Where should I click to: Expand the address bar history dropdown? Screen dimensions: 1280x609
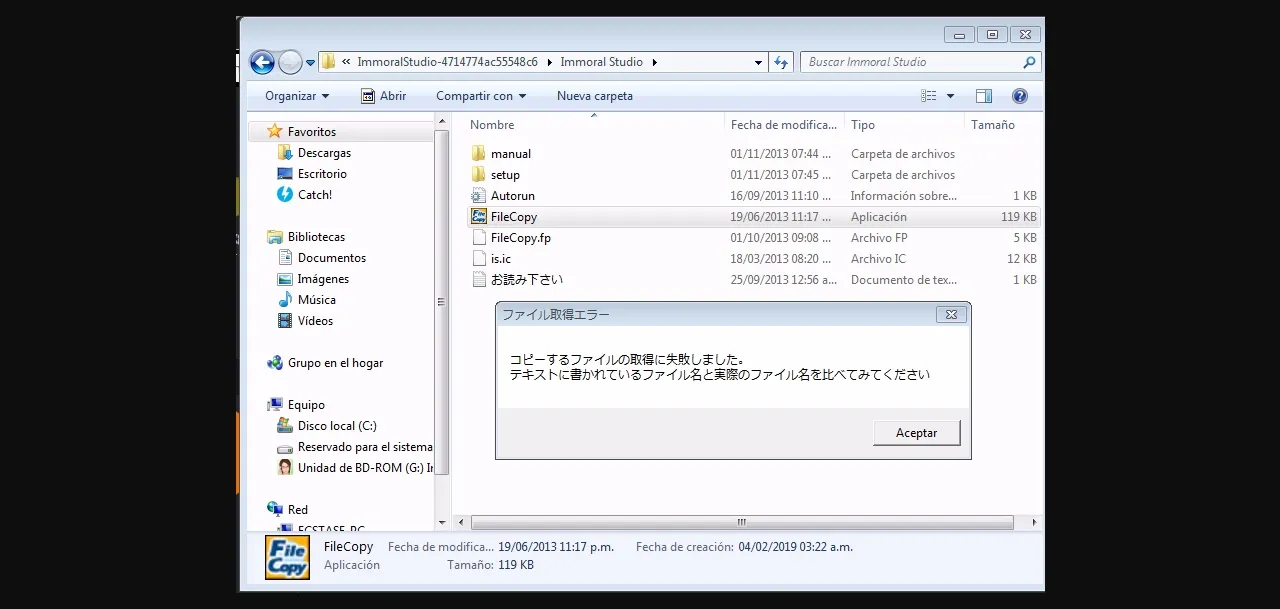point(758,62)
